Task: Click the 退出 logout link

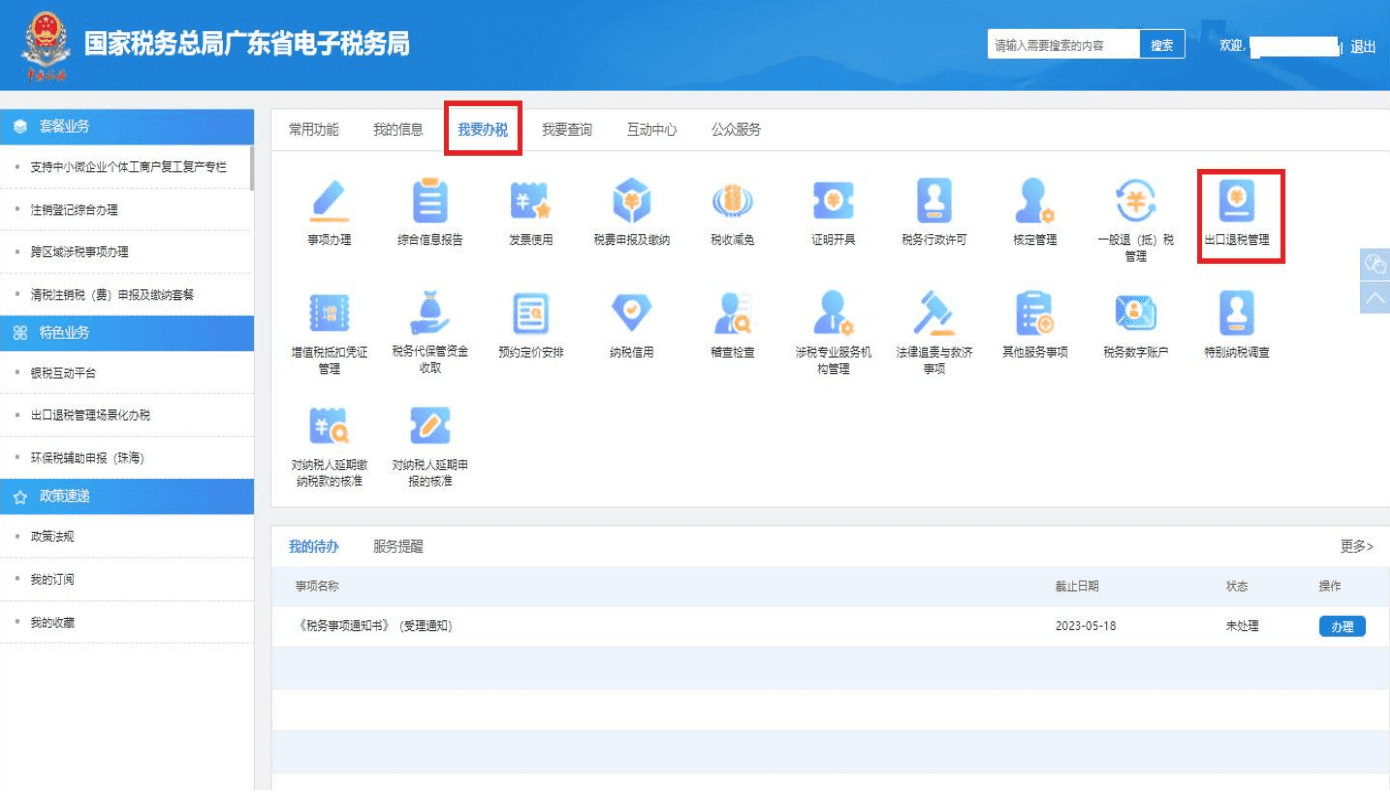Action: tap(1363, 46)
